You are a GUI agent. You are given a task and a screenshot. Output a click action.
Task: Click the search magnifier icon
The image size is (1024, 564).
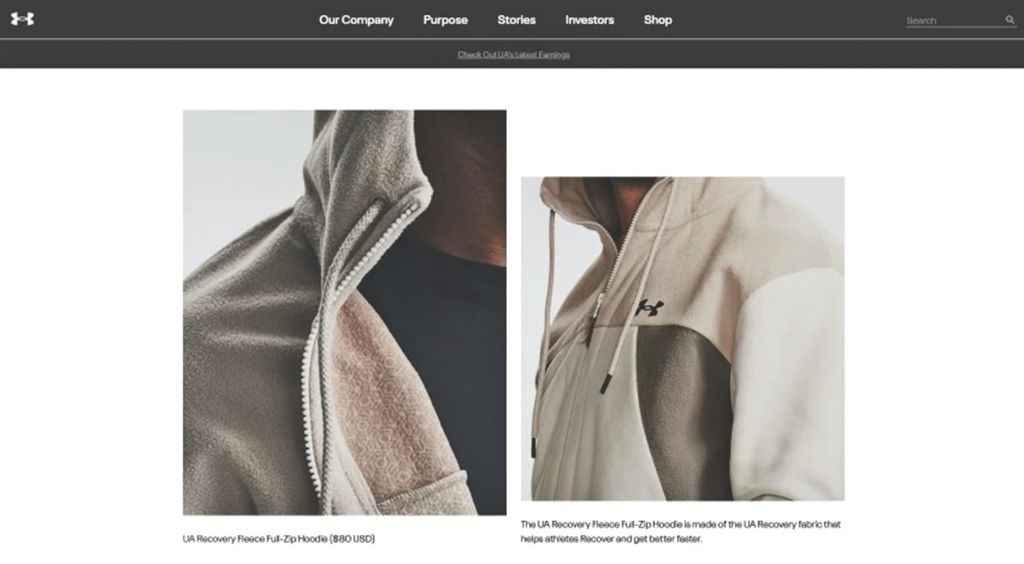[x=1010, y=20]
